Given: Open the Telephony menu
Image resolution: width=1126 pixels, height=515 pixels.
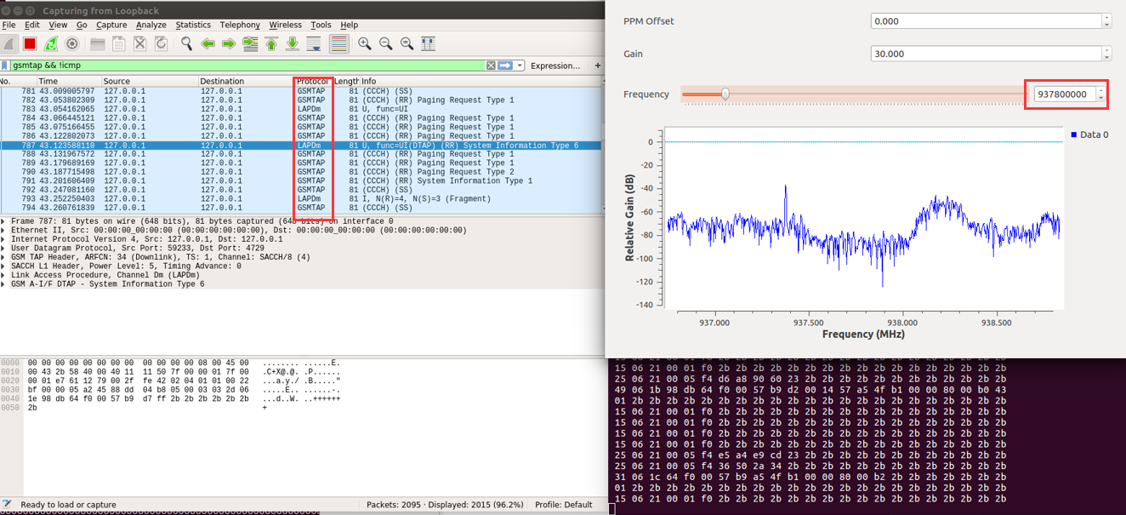Looking at the screenshot, I should pyautogui.click(x=239, y=25).
